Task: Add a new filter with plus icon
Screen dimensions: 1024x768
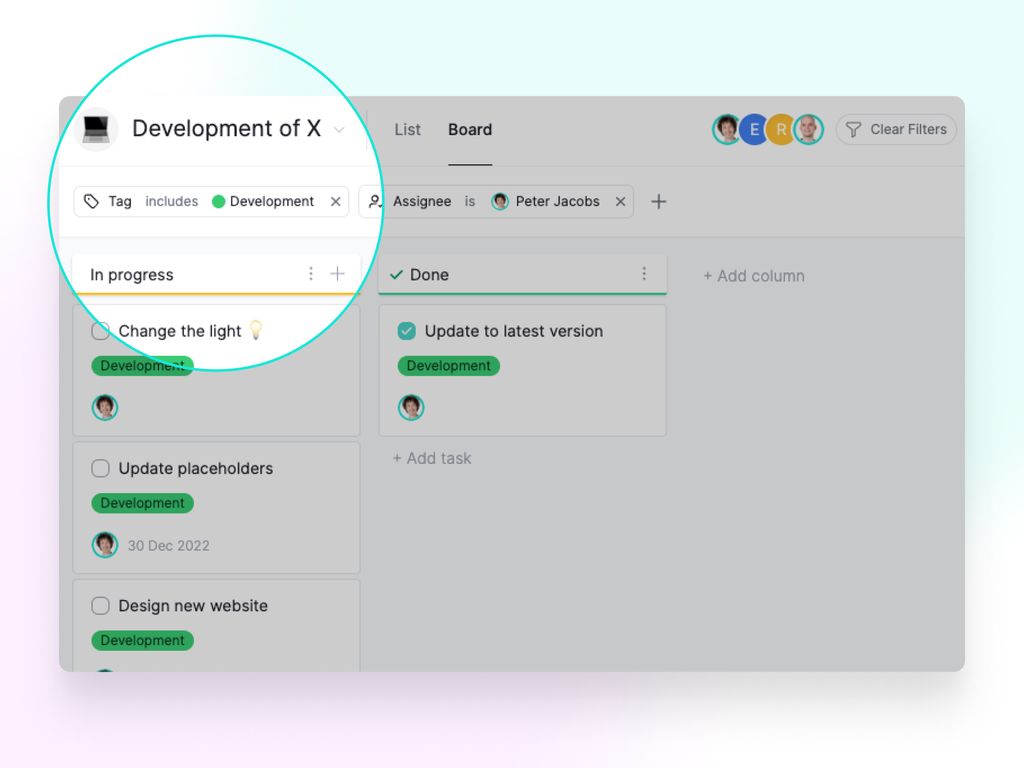Action: pyautogui.click(x=658, y=201)
